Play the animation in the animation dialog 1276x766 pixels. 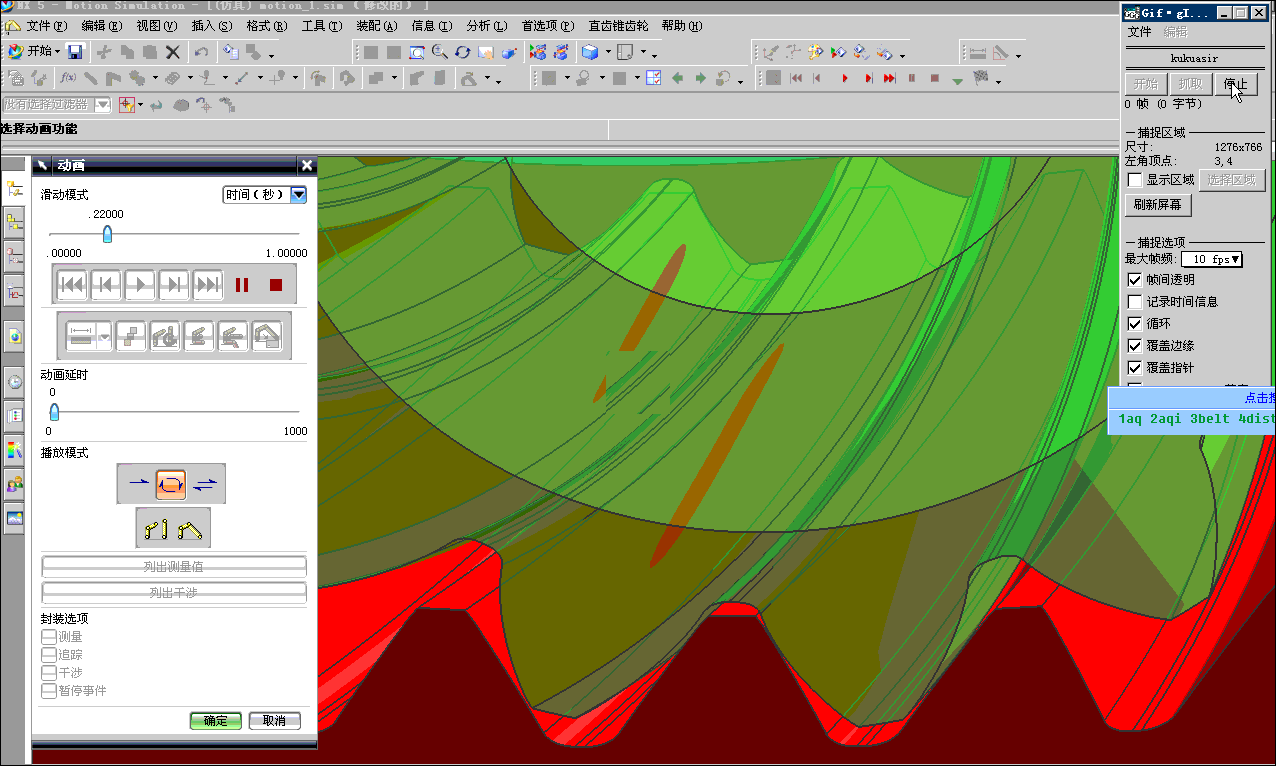point(140,285)
